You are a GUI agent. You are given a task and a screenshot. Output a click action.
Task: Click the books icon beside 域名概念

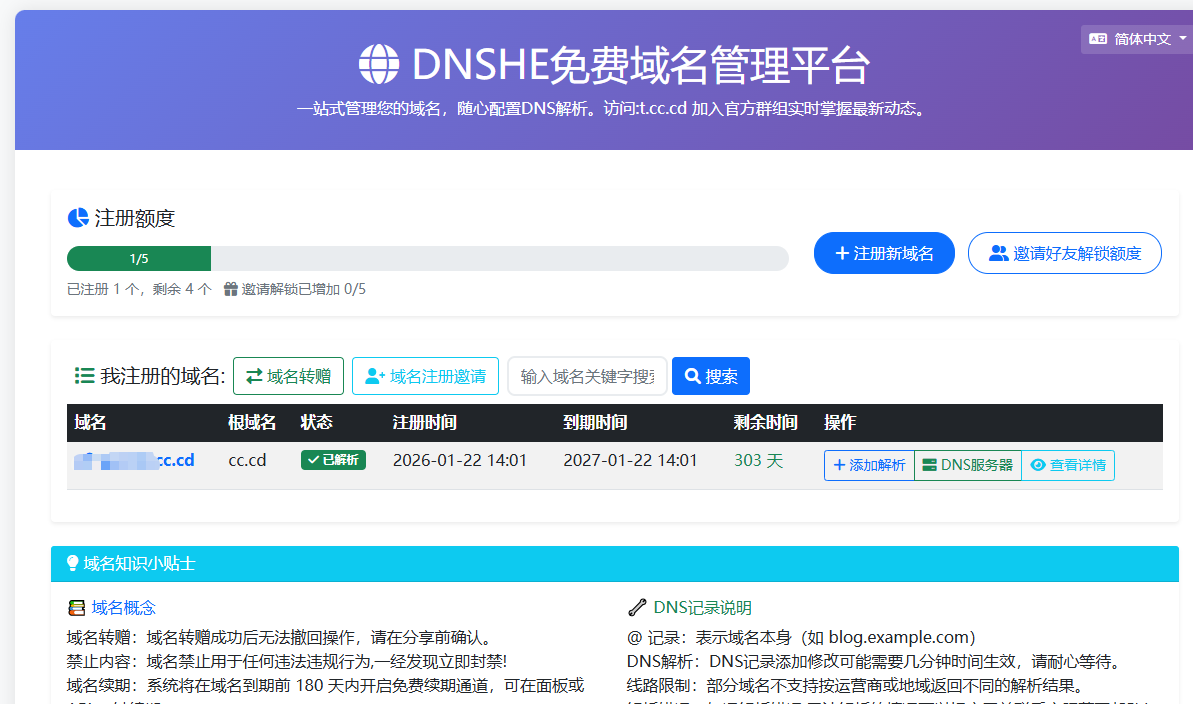point(77,607)
